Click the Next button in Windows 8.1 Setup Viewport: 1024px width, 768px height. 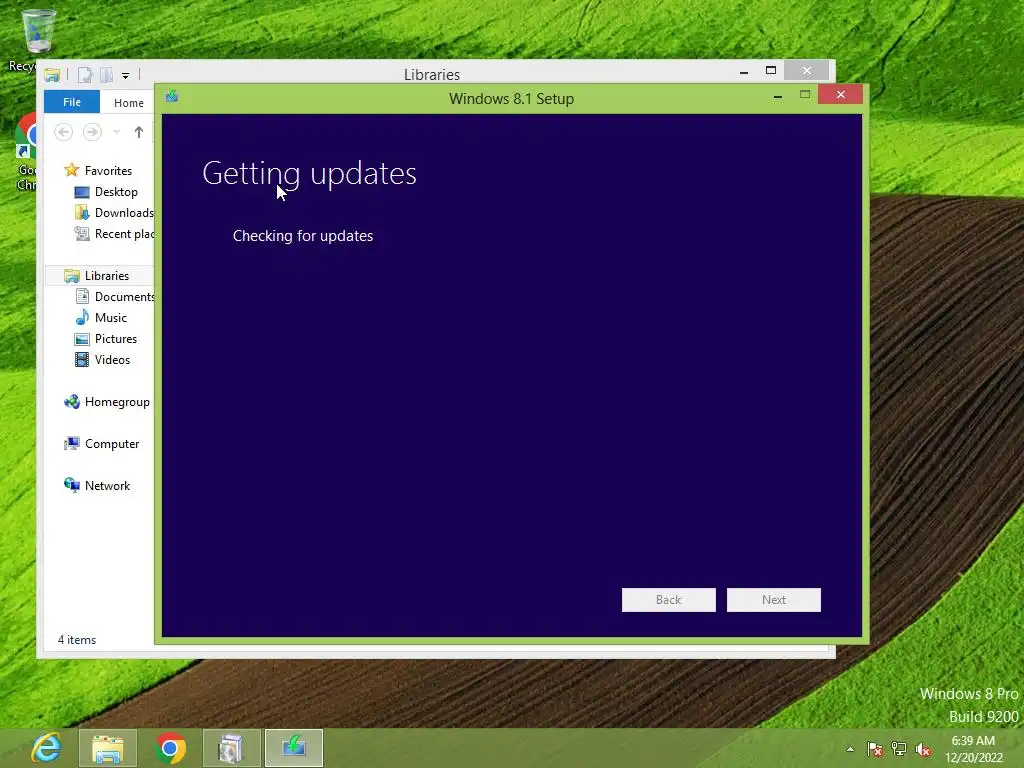tap(774, 600)
